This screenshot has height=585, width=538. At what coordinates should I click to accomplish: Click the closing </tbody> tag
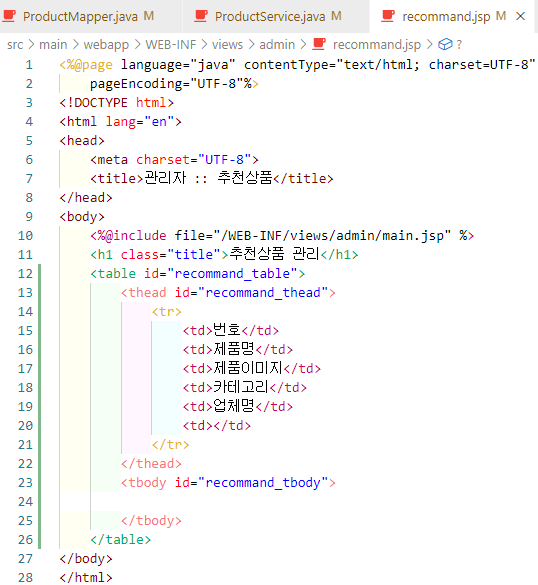[x=151, y=521]
